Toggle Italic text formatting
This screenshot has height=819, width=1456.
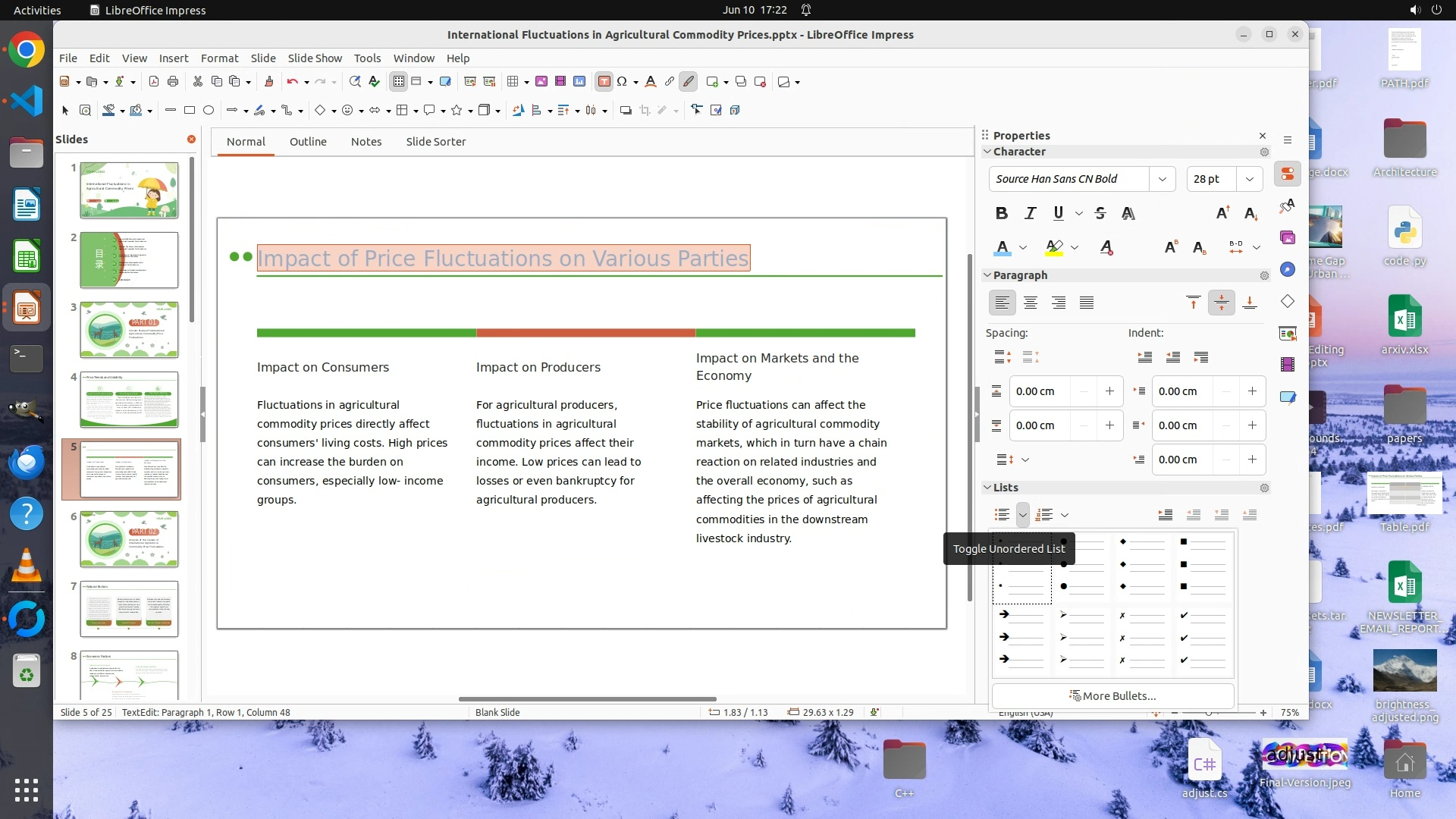coord(1030,213)
